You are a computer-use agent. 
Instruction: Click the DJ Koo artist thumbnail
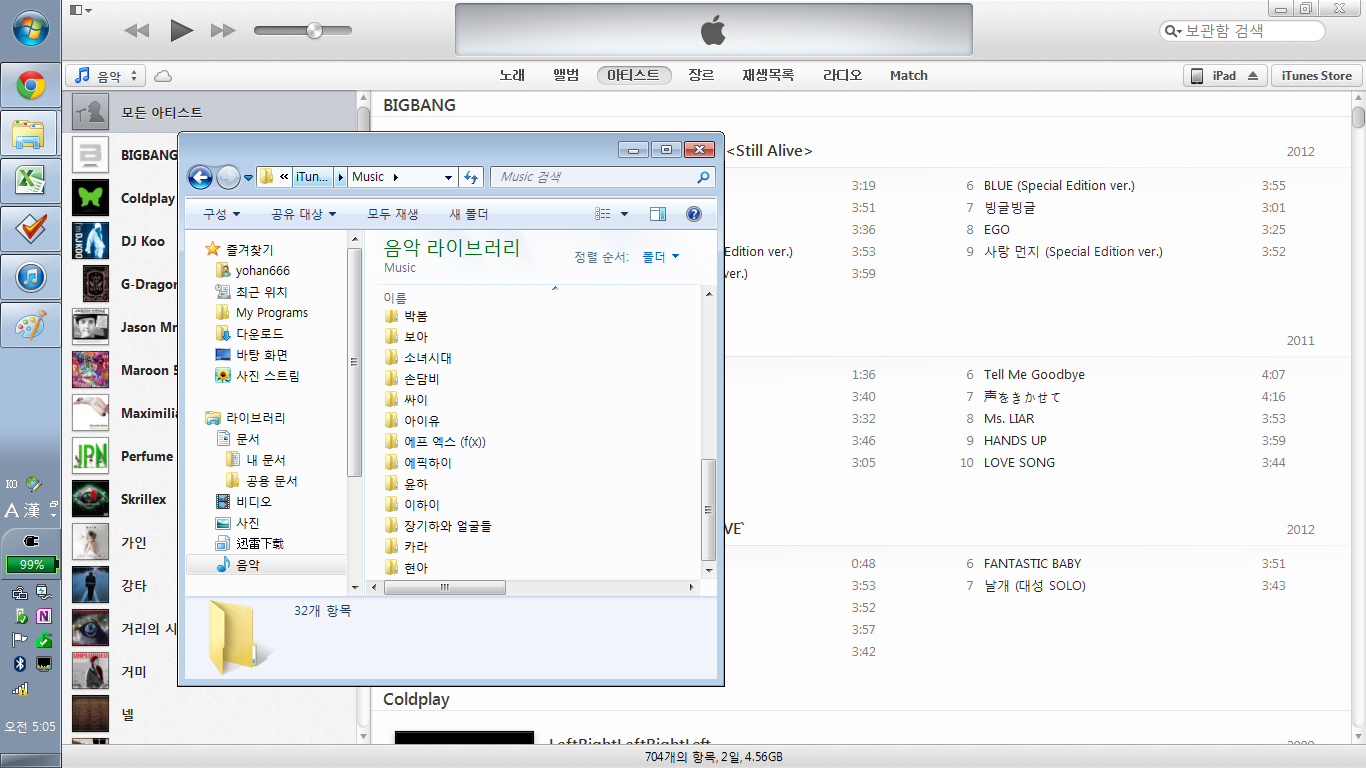pyautogui.click(x=90, y=241)
